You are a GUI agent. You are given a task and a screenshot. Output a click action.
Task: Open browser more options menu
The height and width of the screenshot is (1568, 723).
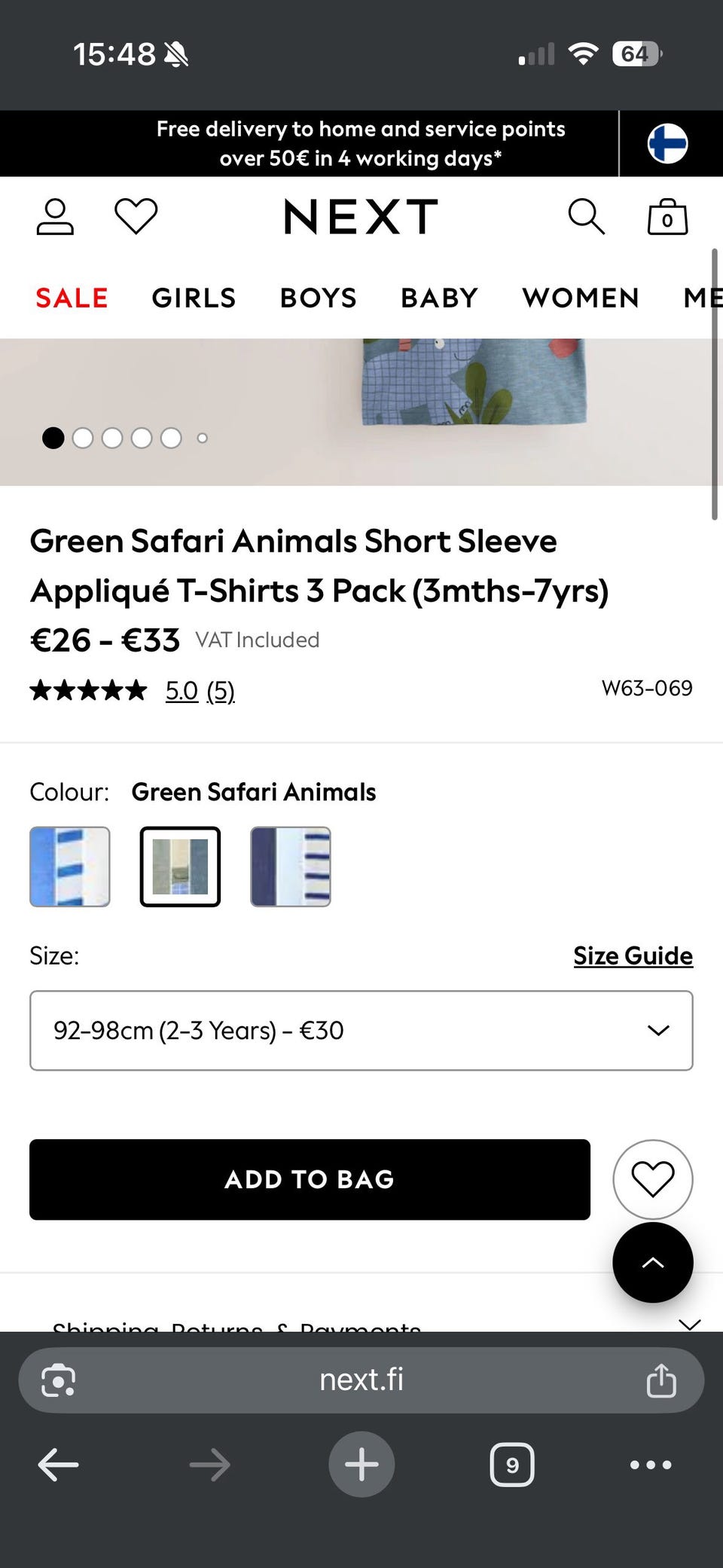tap(651, 1465)
